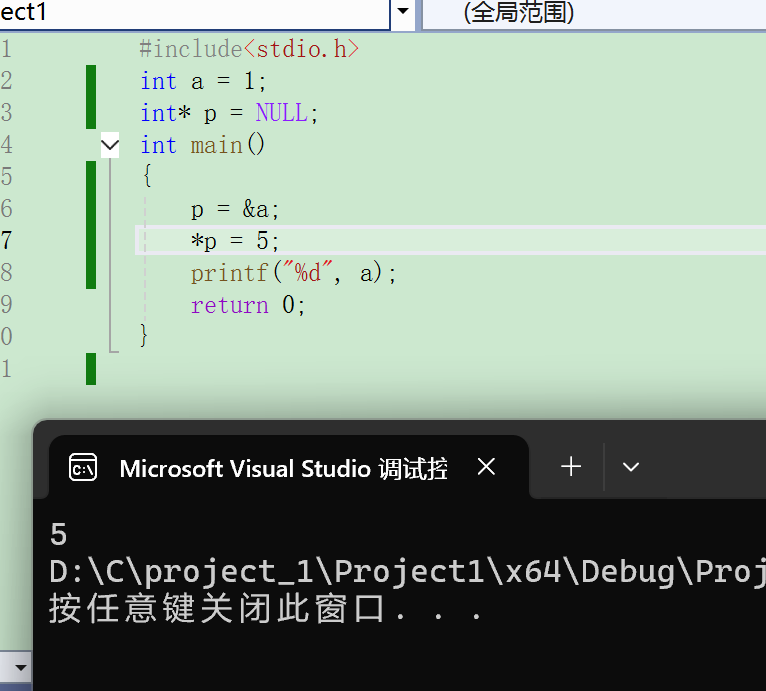The image size is (766, 691).
Task: Open the project selector dropdown arrow
Action: click(x=402, y=12)
